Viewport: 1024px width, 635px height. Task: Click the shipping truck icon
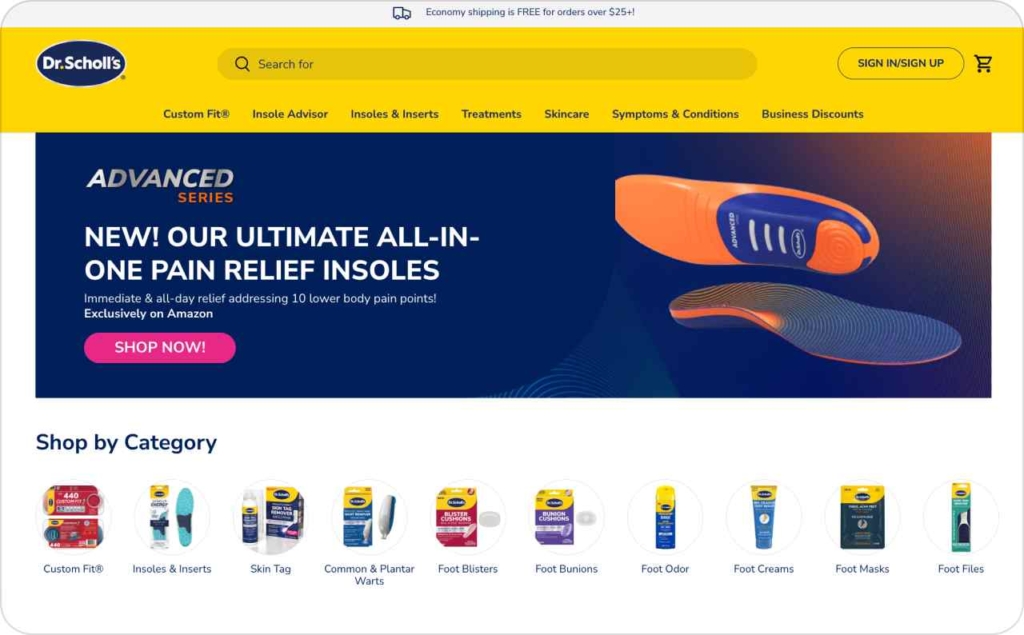click(402, 12)
